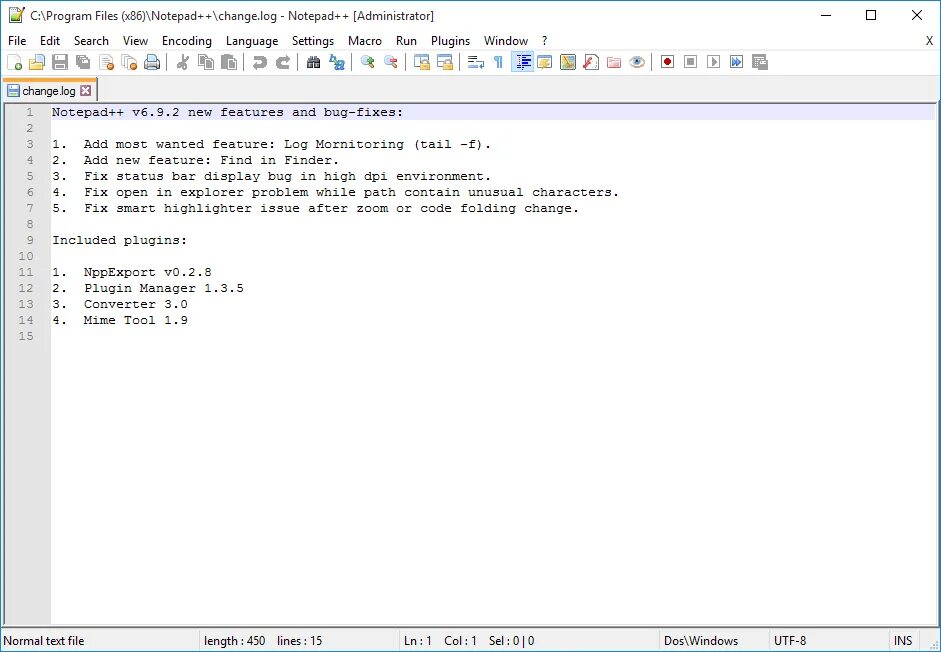
Task: Click the Redo arrow icon
Action: (283, 62)
